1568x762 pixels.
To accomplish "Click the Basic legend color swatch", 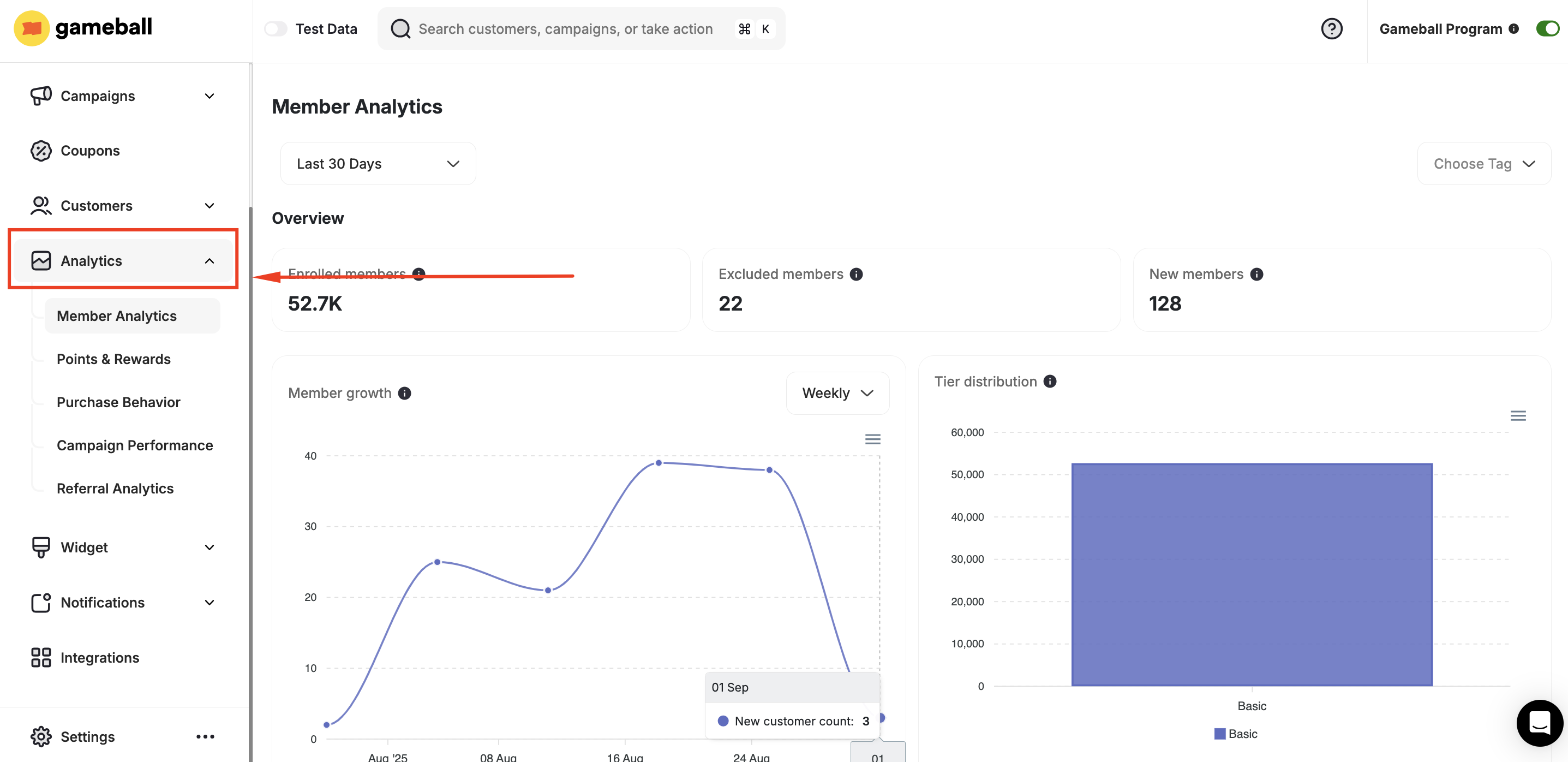I will coord(1219,734).
